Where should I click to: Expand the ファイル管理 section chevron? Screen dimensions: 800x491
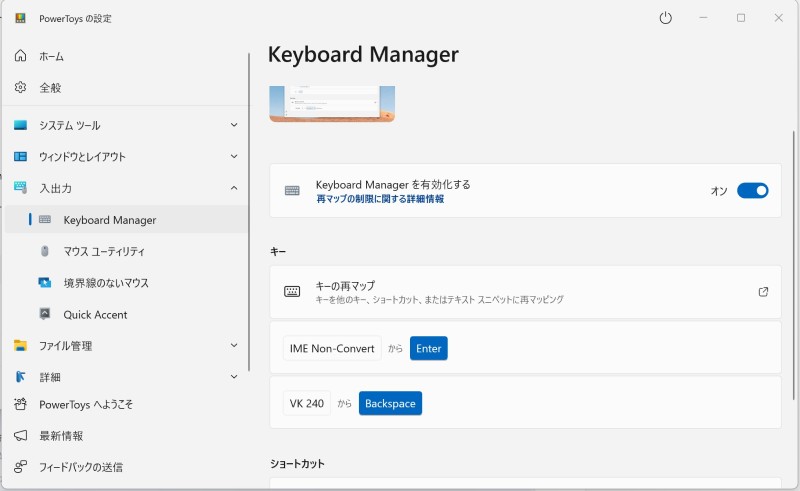tap(234, 345)
